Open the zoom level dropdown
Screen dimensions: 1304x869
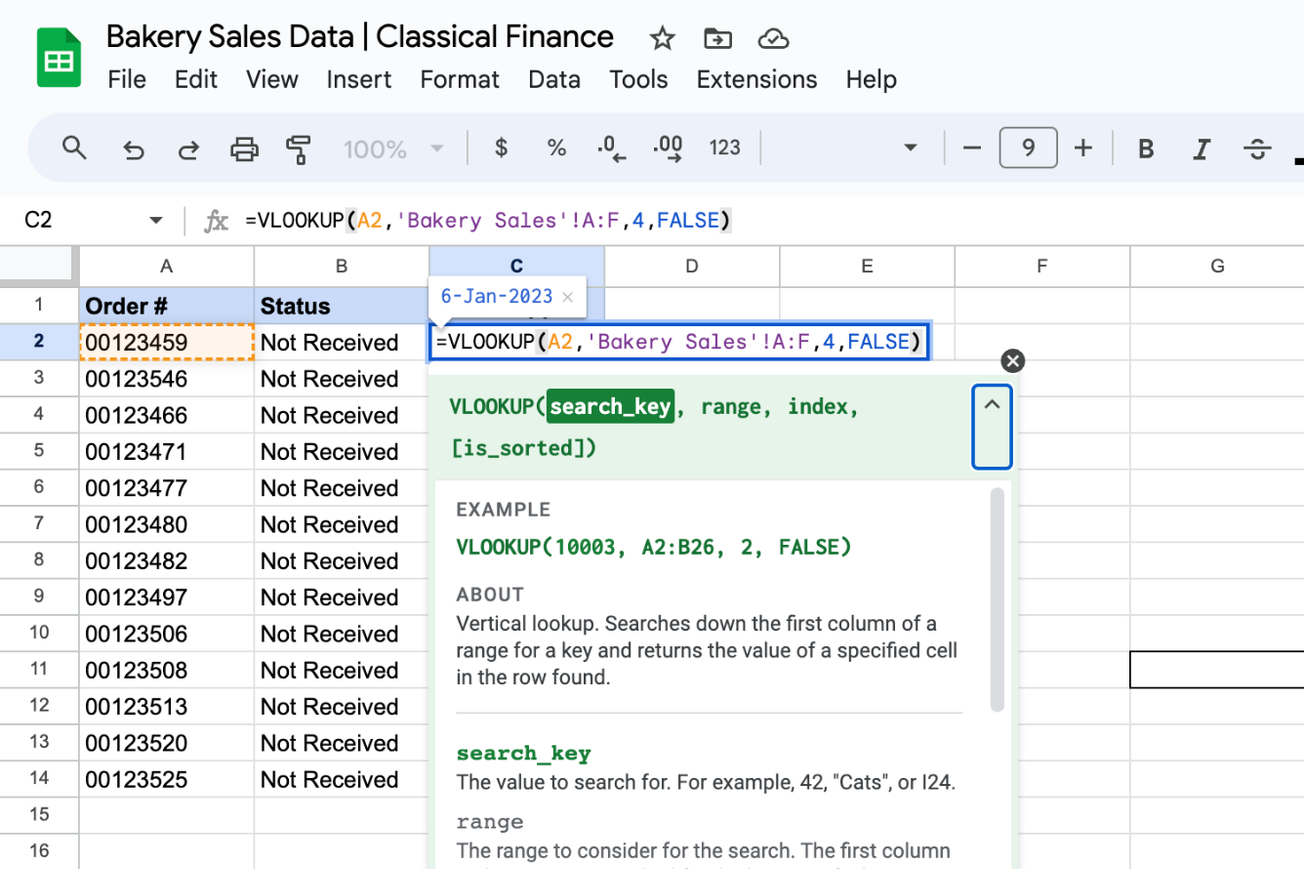[437, 147]
